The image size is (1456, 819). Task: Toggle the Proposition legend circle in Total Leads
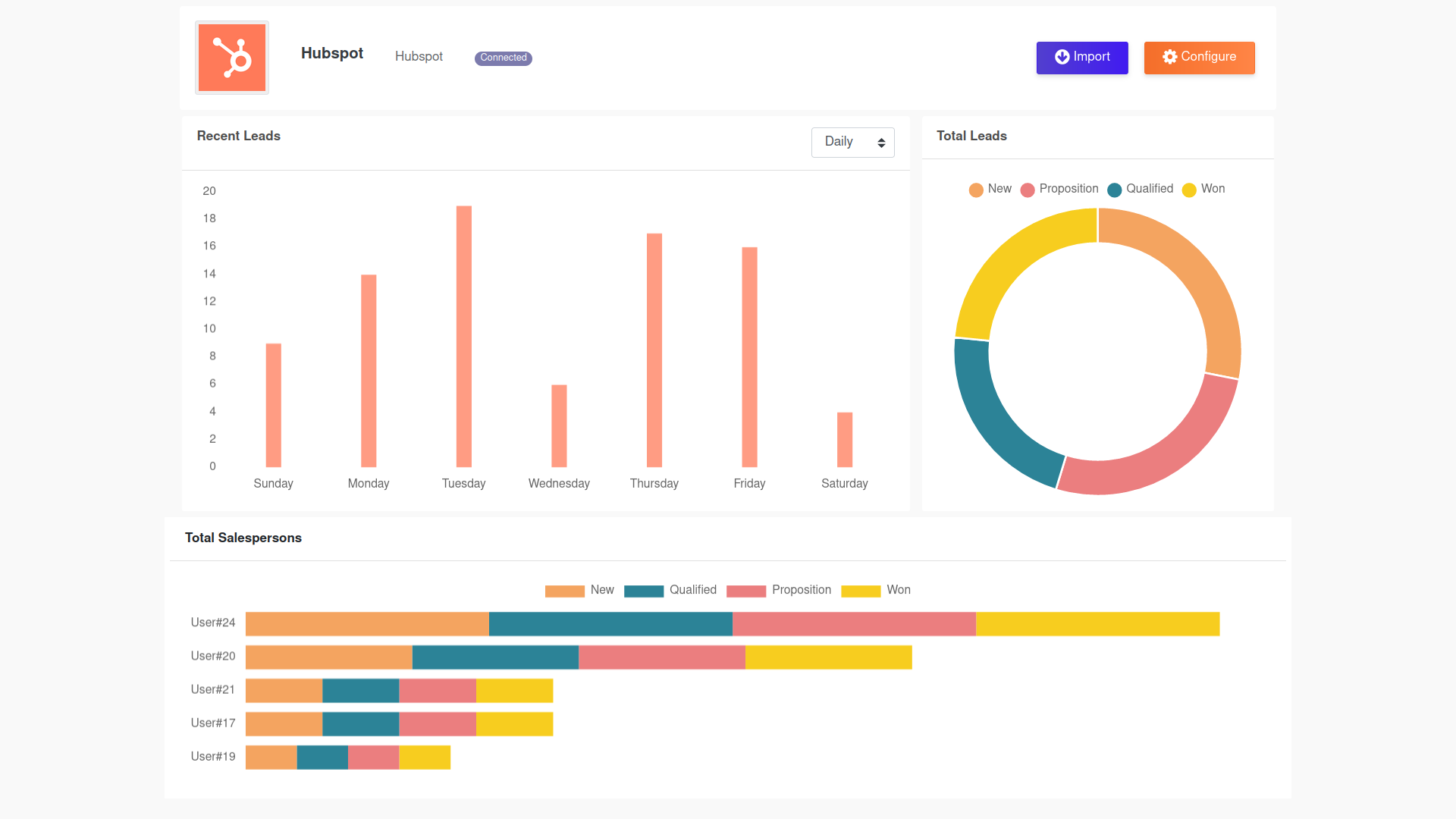click(x=1028, y=190)
